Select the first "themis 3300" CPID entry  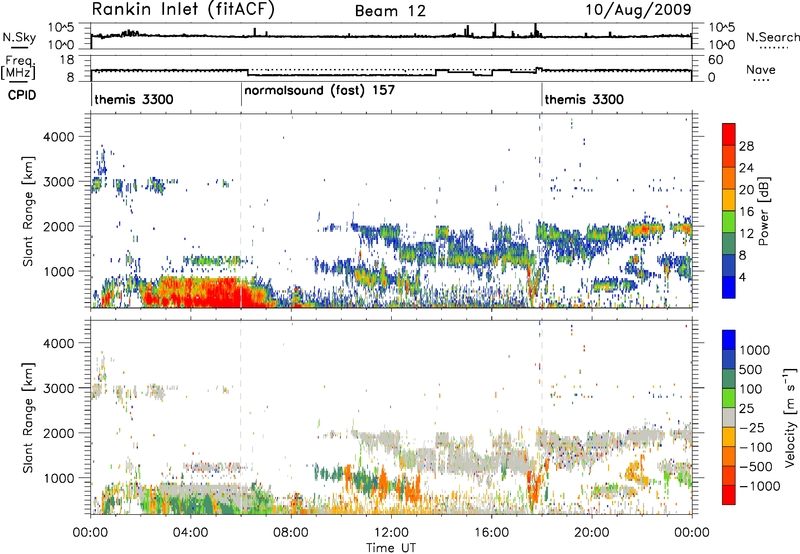(x=134, y=99)
